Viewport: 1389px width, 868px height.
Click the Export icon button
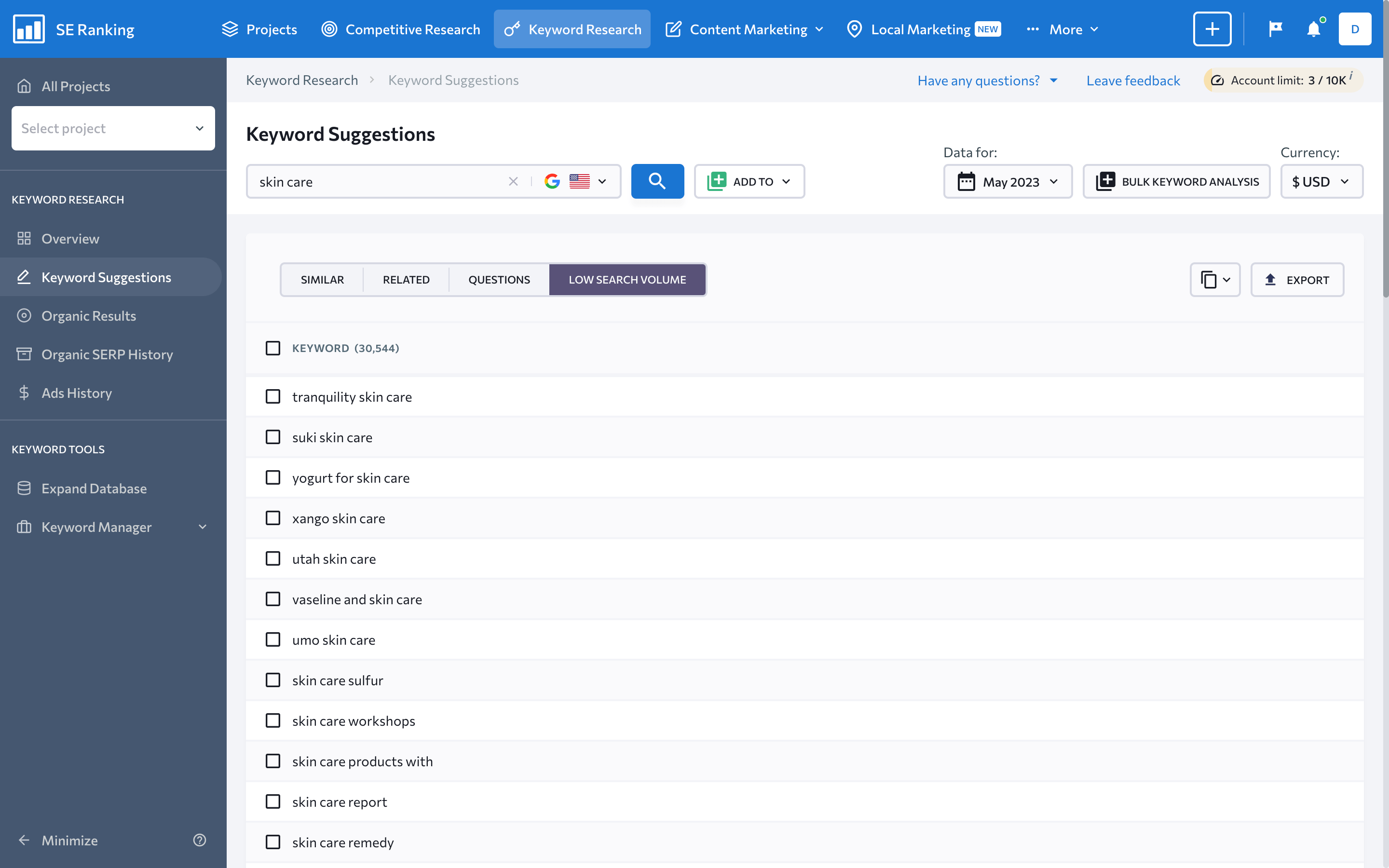[1296, 279]
